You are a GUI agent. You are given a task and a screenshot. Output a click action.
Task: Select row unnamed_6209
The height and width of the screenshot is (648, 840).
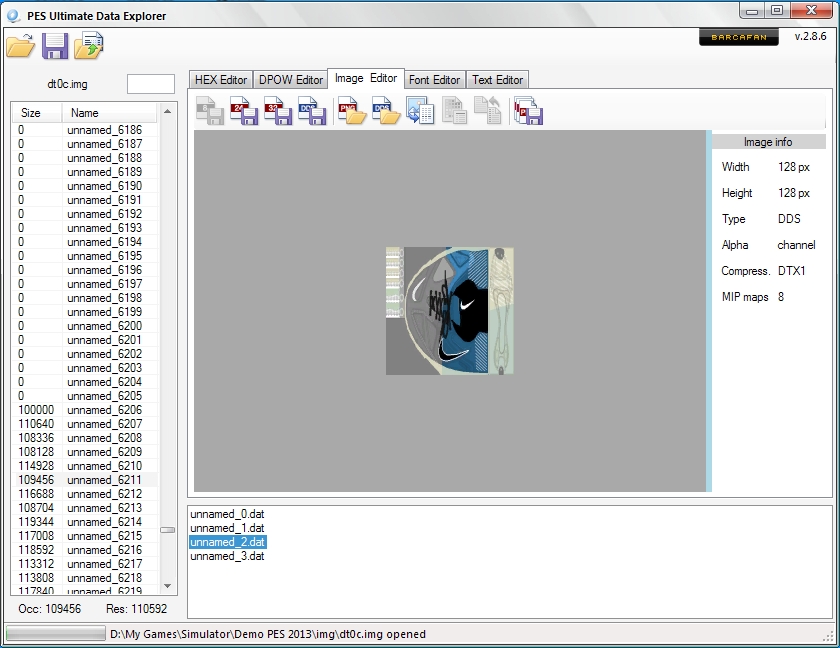coord(85,451)
